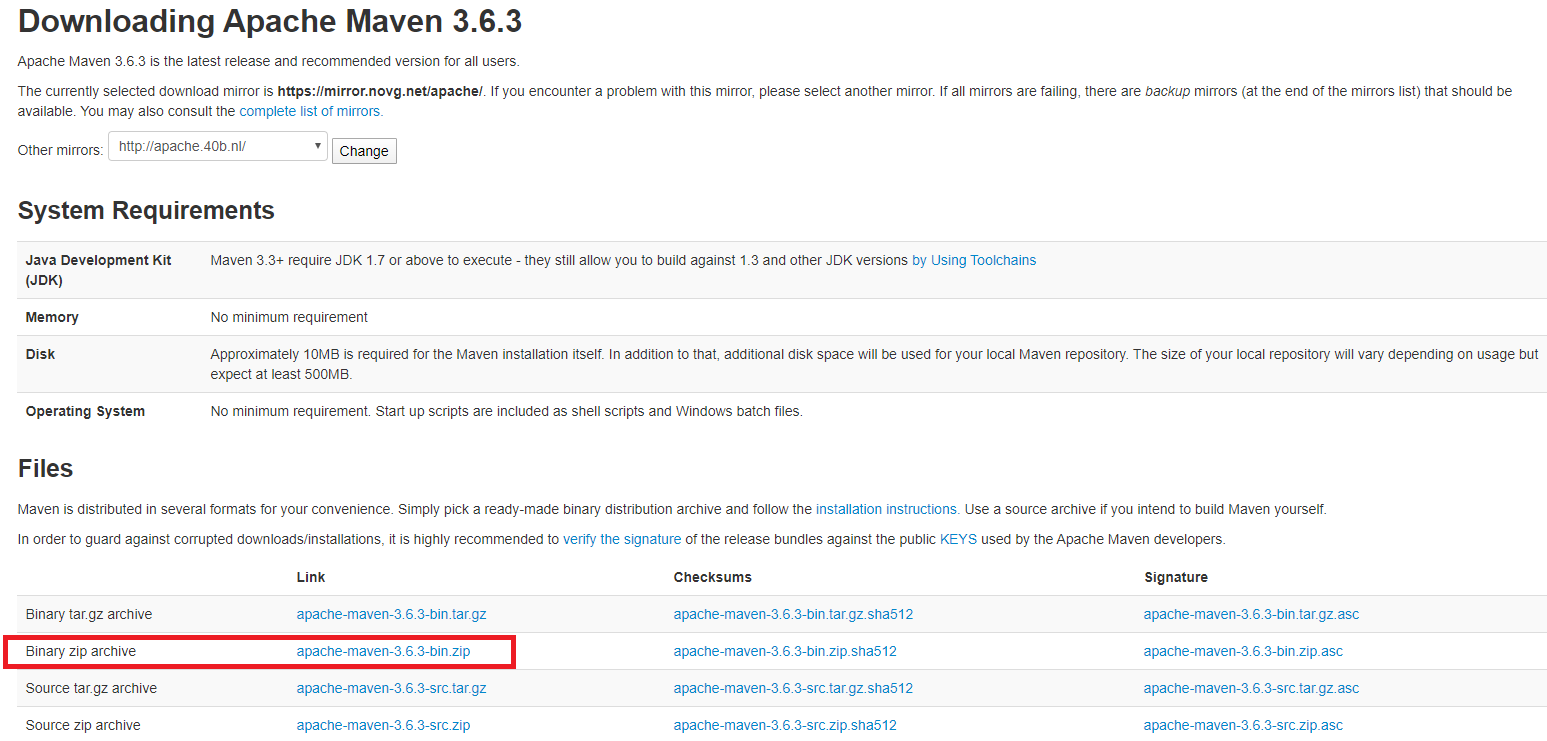Screen dimensions: 1547x741
Task: Click the 'verify the signature' link
Action: click(x=622, y=539)
